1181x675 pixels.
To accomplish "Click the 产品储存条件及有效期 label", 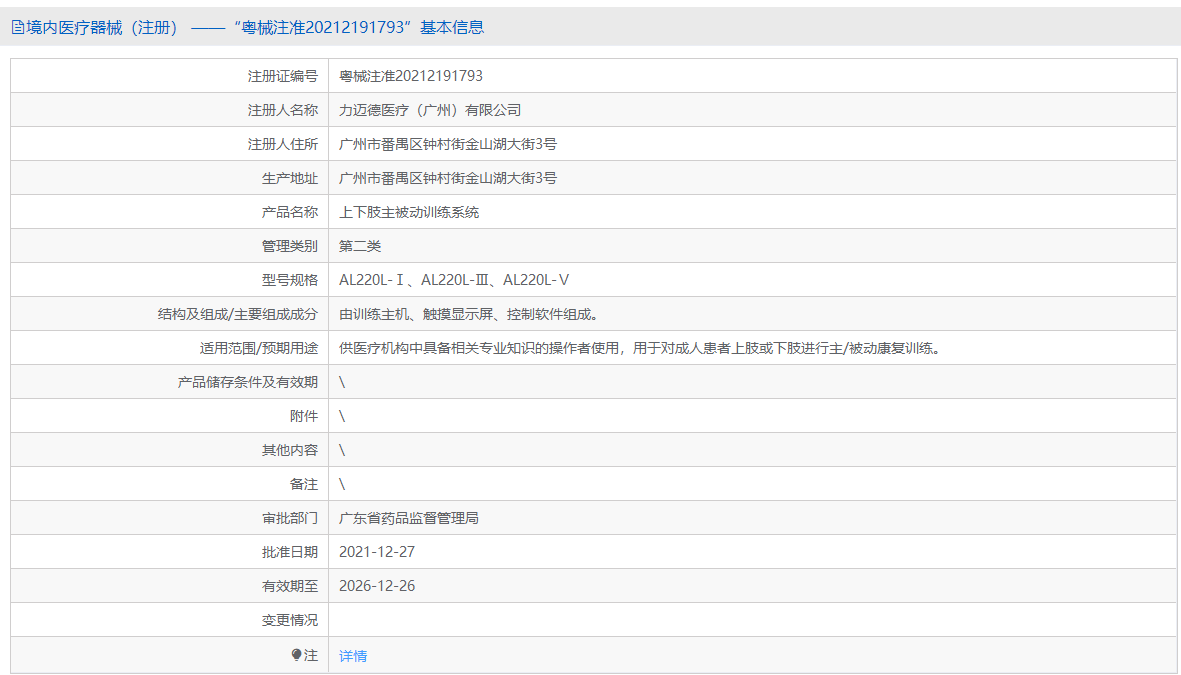I will tap(248, 382).
